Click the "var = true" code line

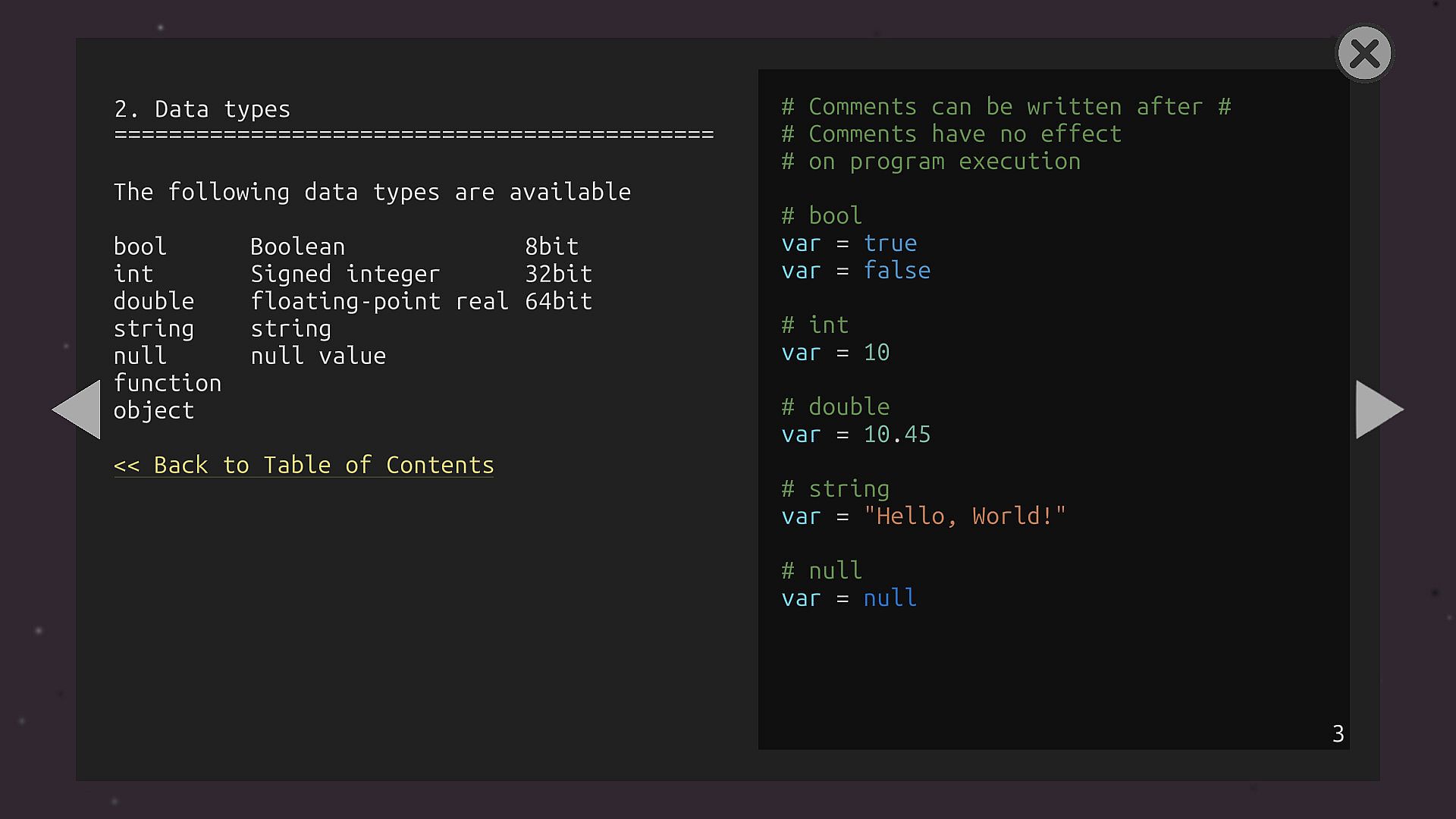point(849,243)
